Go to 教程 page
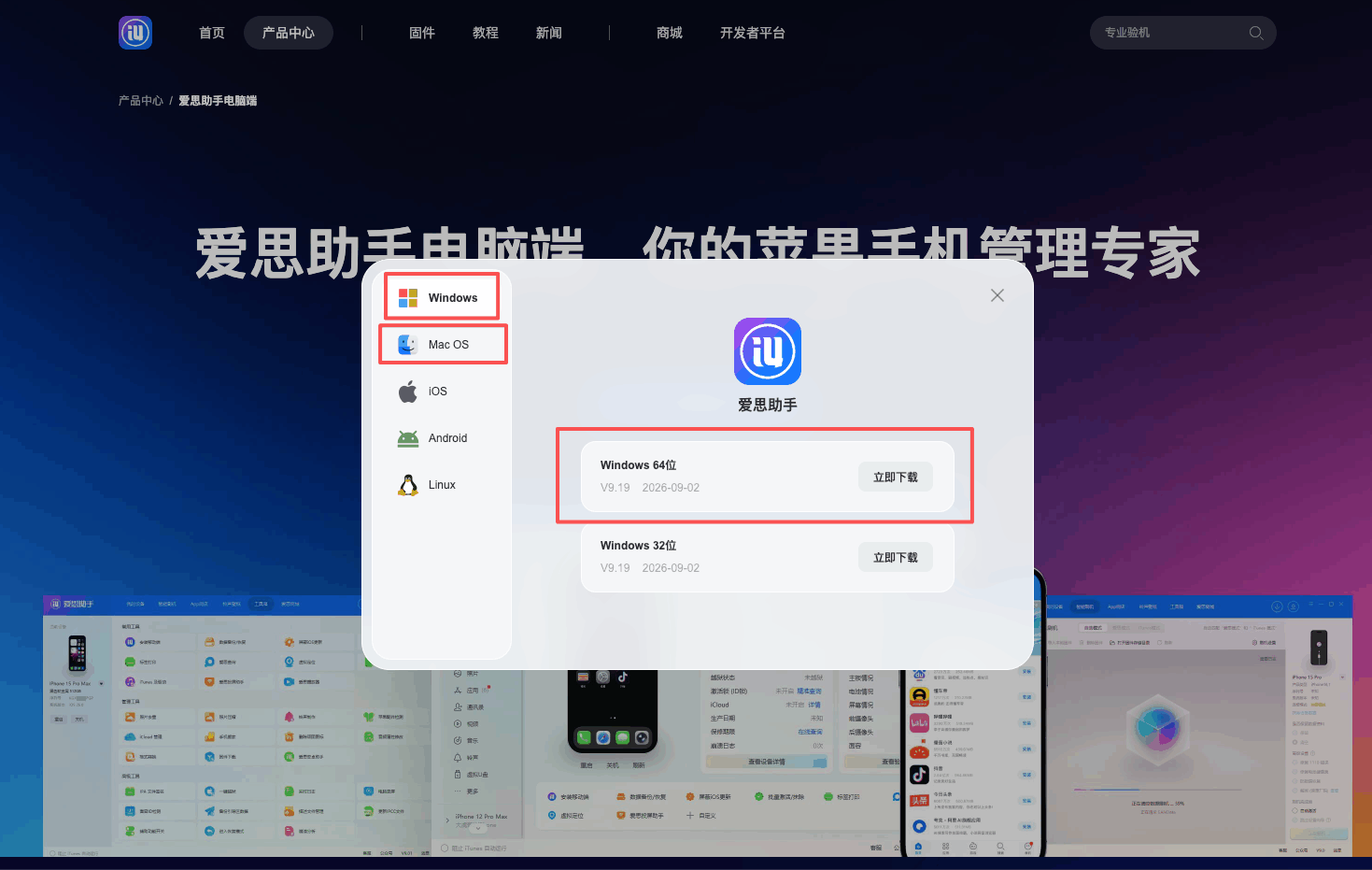The width and height of the screenshot is (1372, 870). [486, 33]
